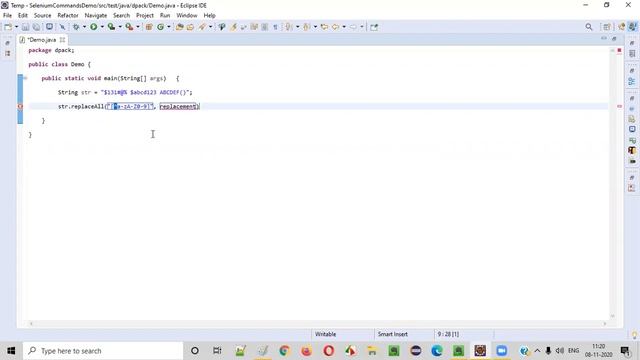Click the Debug bug toolbar icon
640x360 pixels.
[x=76, y=27]
